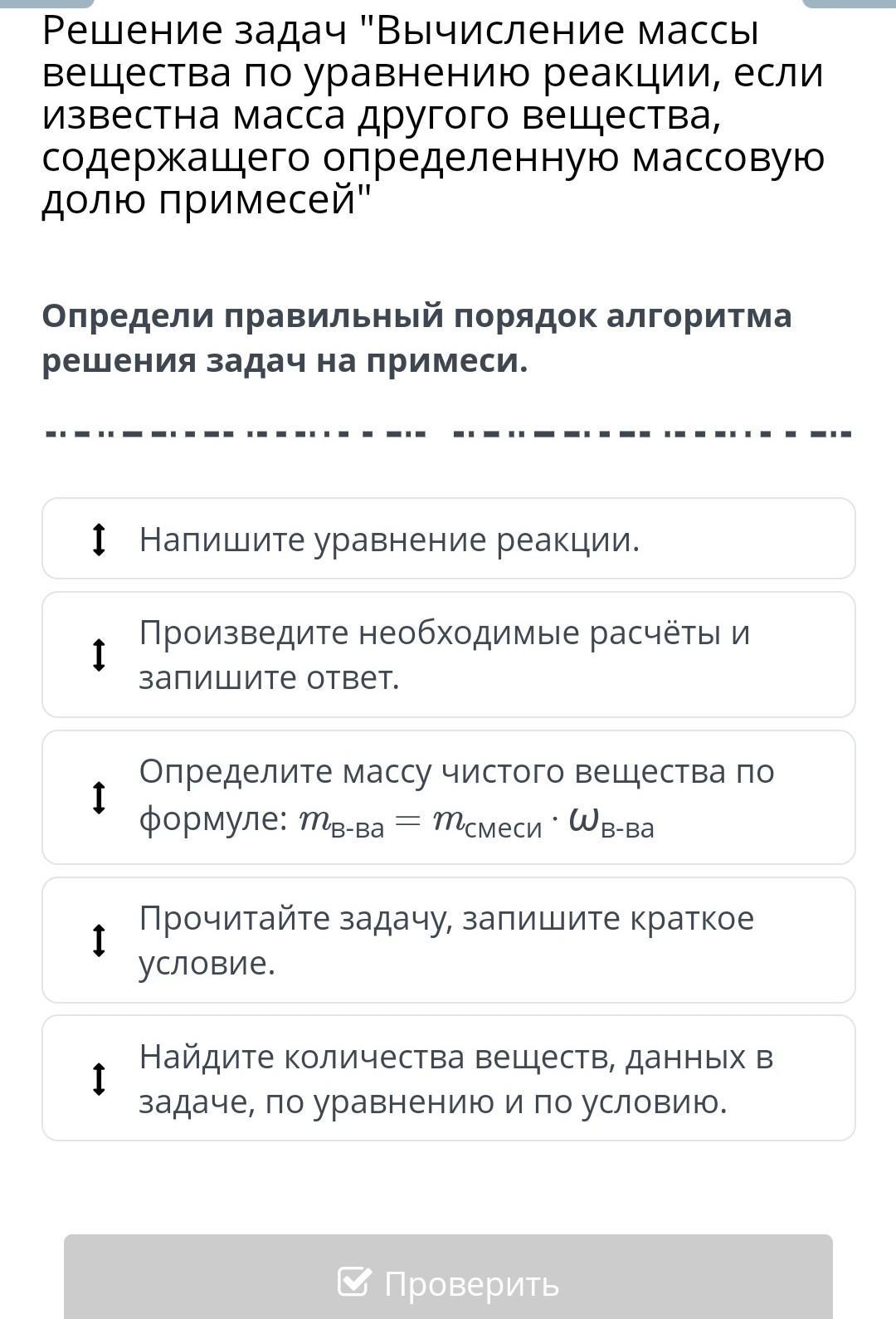Select the 'Прочитайте задачу, запишите краткое условие' text

tap(446, 940)
